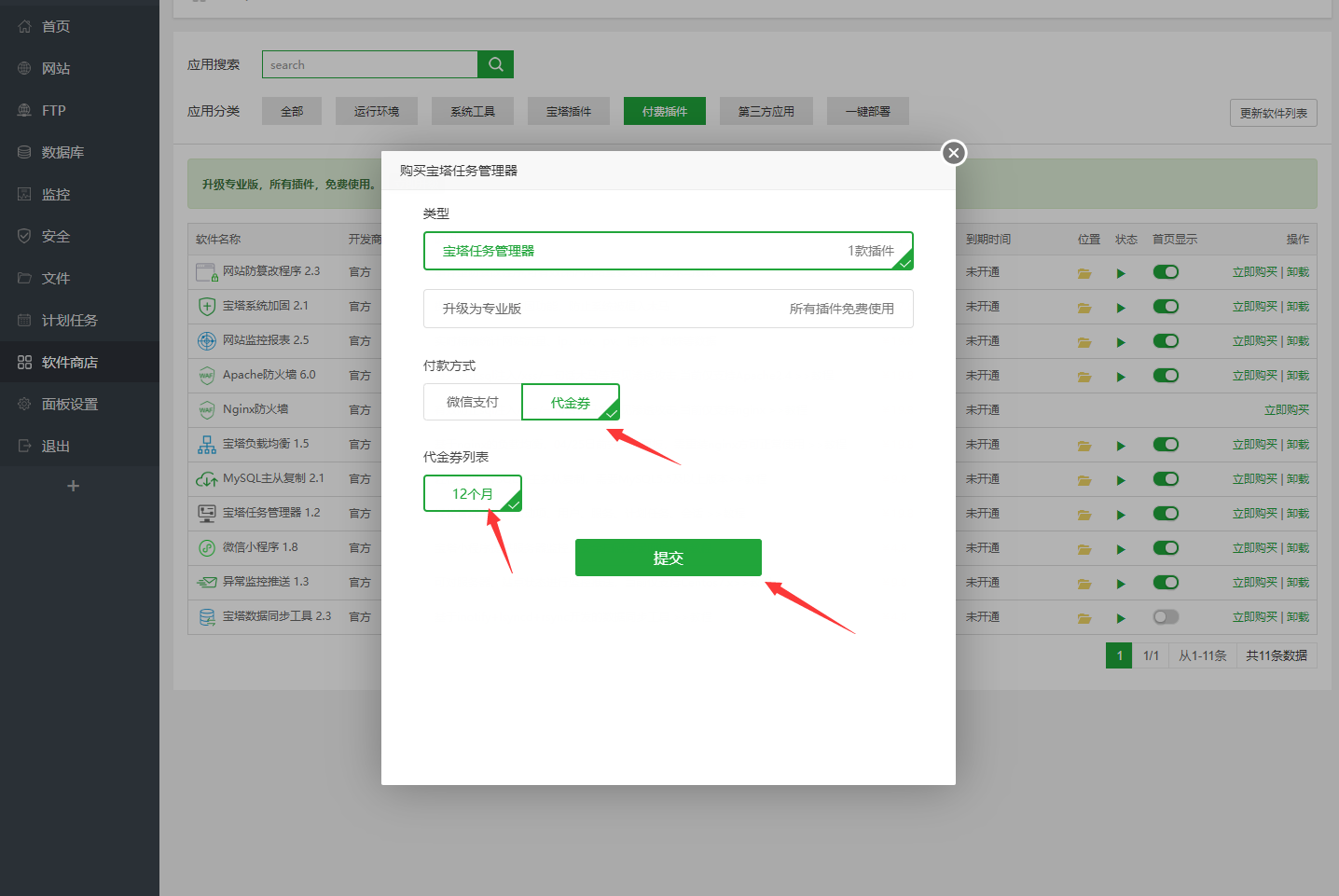Screen dimensions: 1339x896
Task: Click the 宝塔任务管理器 1.2 icon
Action: point(207,513)
